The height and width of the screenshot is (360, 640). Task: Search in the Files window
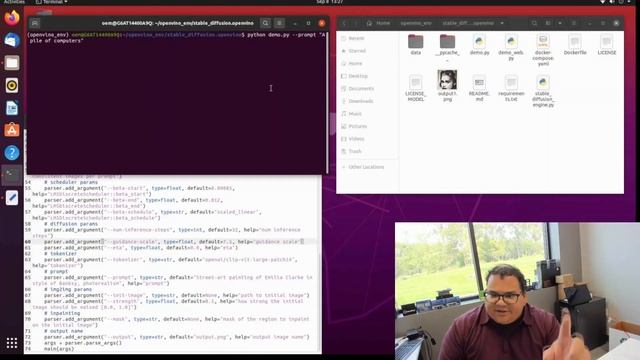tap(534, 23)
